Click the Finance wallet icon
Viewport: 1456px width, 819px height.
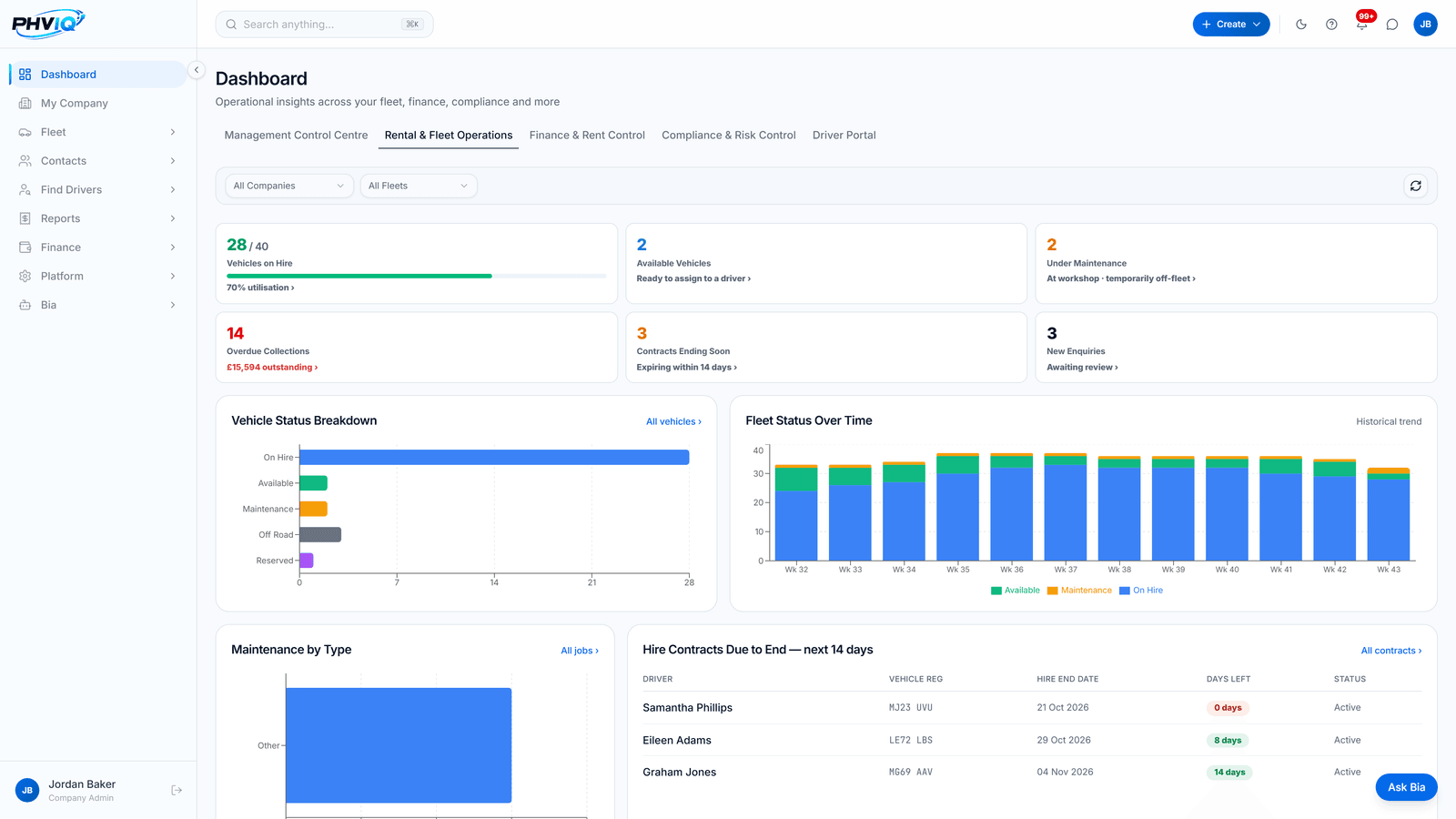coord(25,248)
